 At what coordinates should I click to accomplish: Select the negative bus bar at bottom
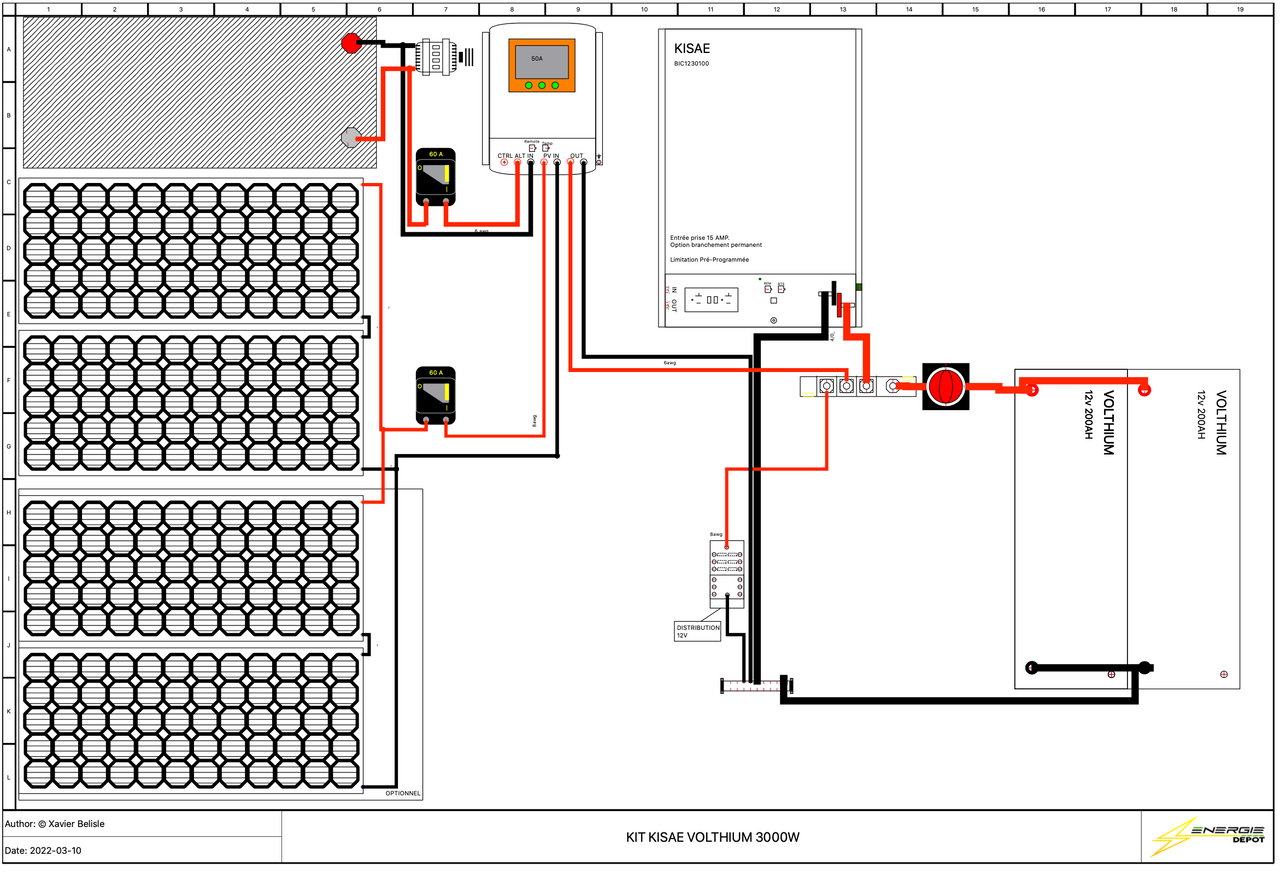[756, 685]
